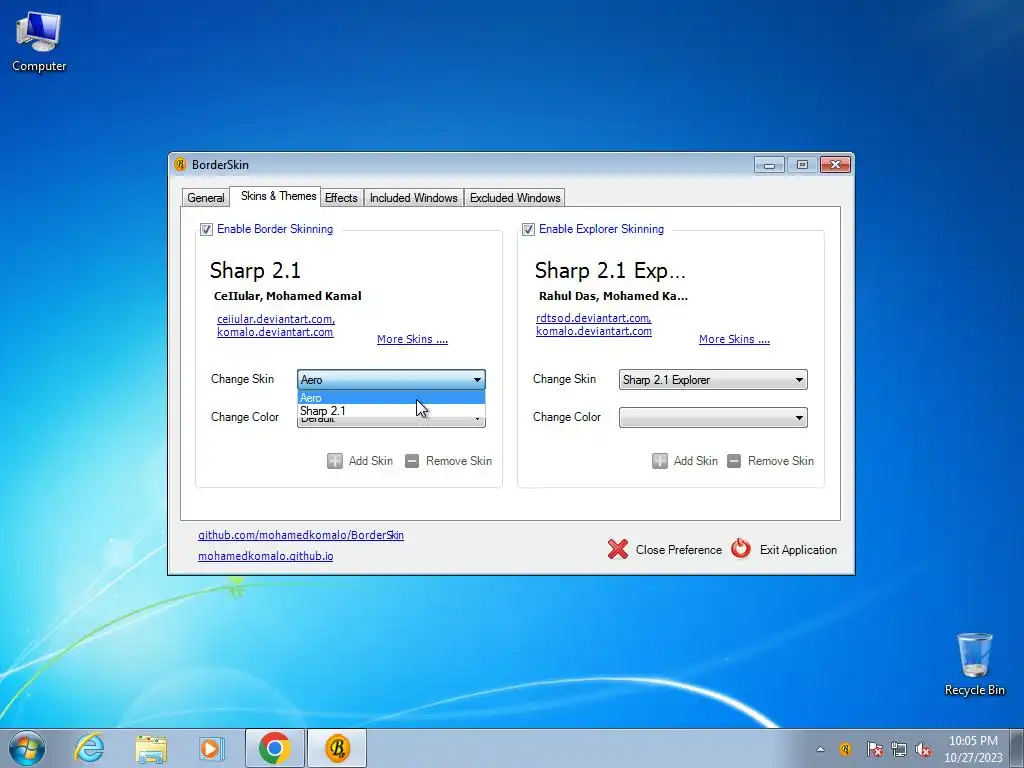This screenshot has height=768, width=1024.
Task: Open rdtsod.deviantart.com link
Action: pos(594,318)
